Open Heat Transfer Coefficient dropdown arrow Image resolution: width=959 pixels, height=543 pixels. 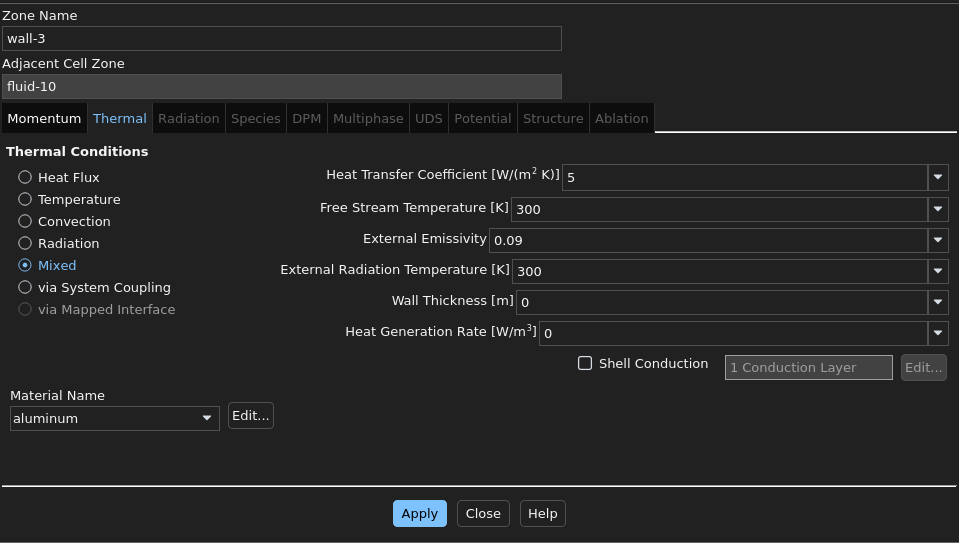click(x=937, y=178)
